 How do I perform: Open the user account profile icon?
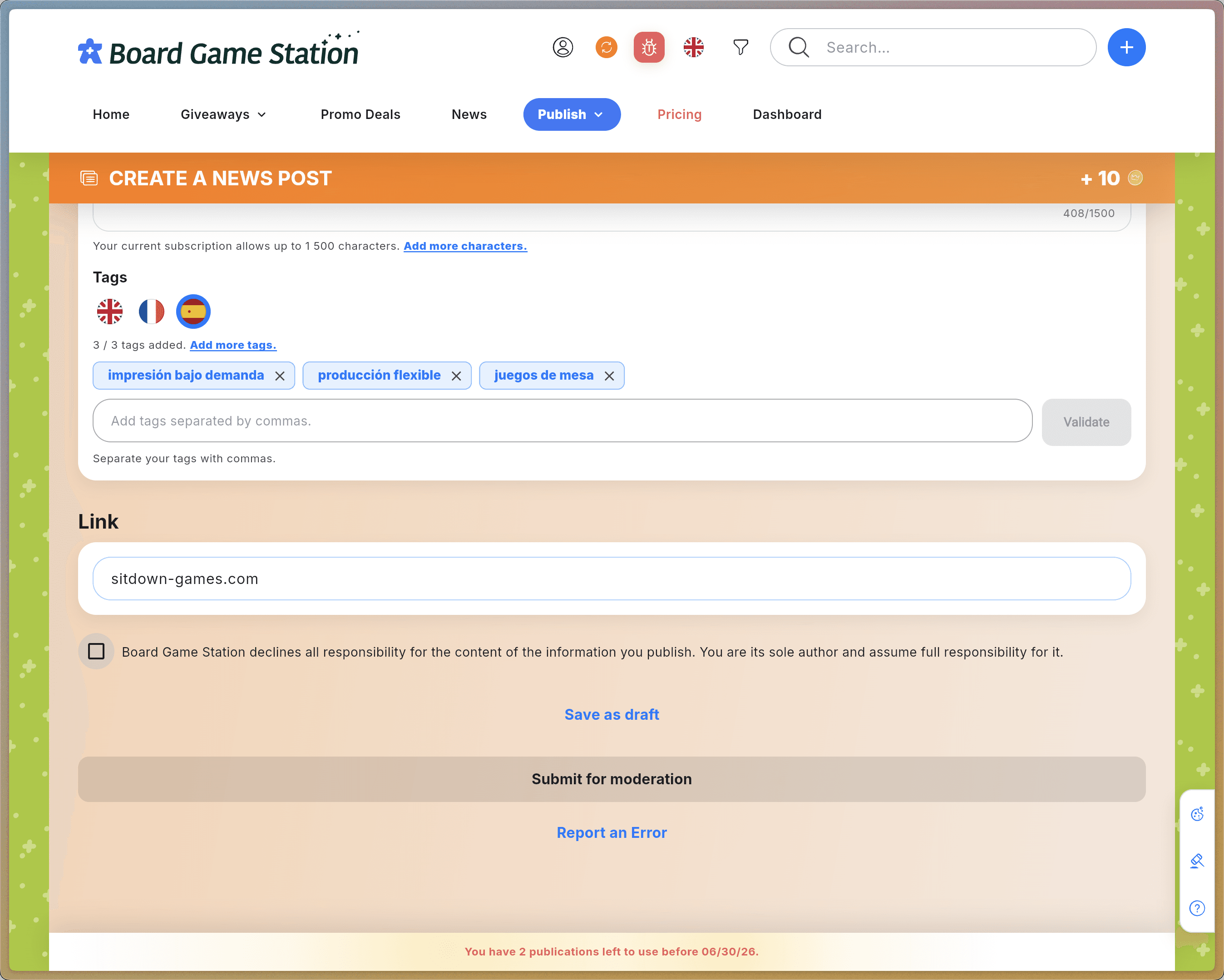click(563, 47)
